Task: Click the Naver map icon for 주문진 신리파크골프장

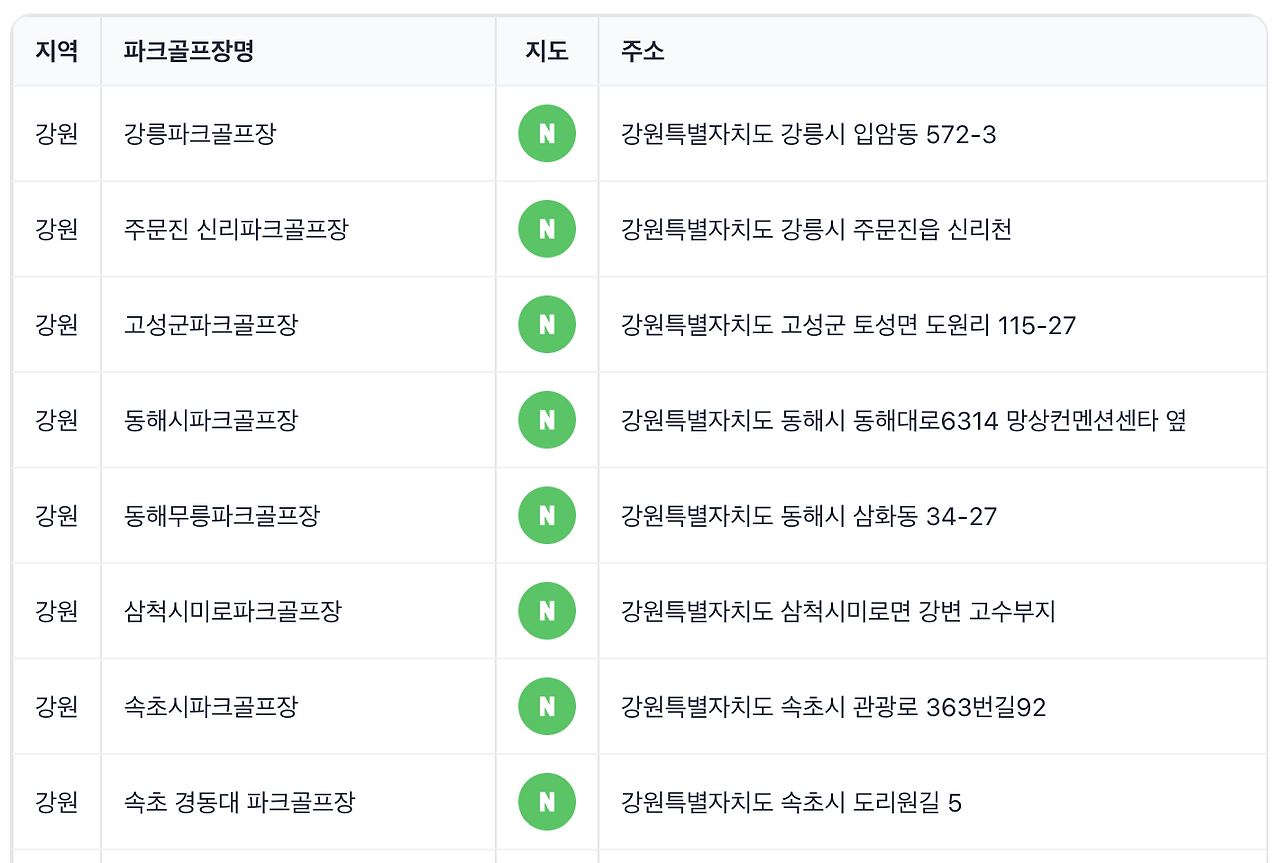Action: (546, 229)
